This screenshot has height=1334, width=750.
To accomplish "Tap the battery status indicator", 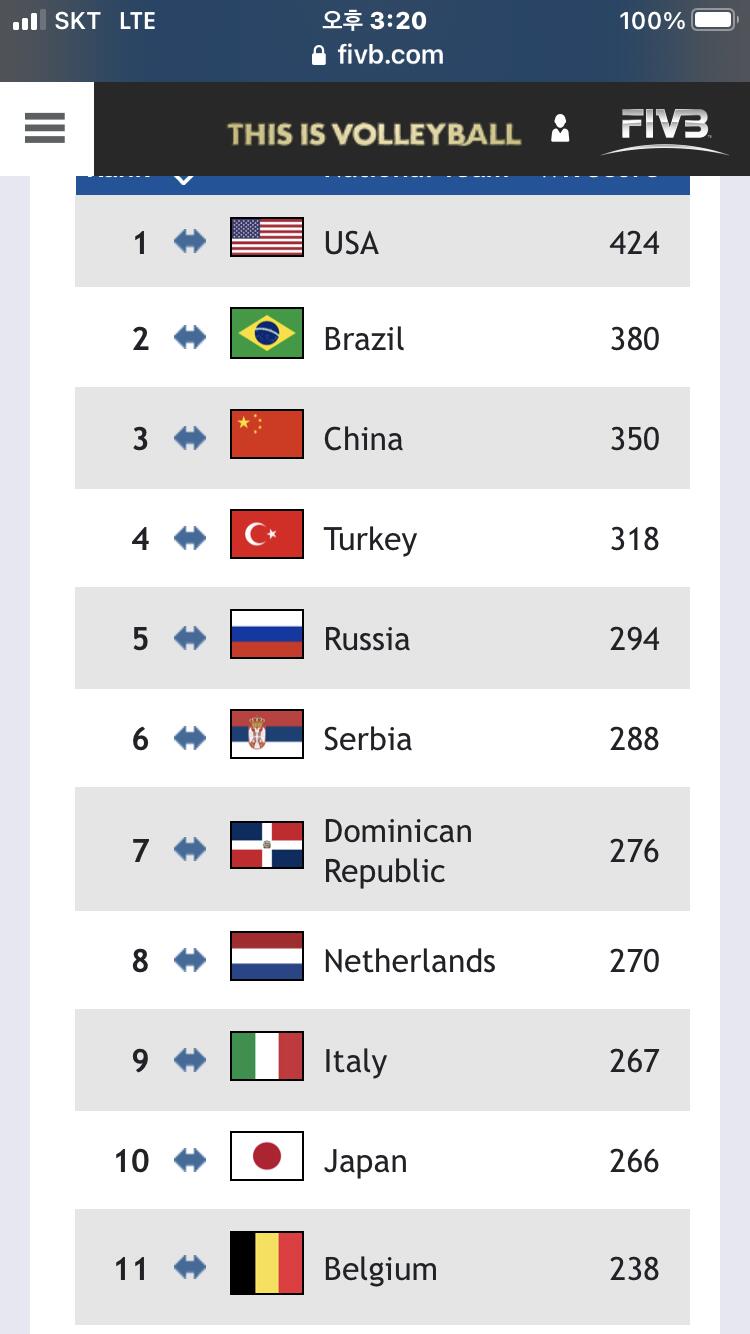I will pos(713,20).
